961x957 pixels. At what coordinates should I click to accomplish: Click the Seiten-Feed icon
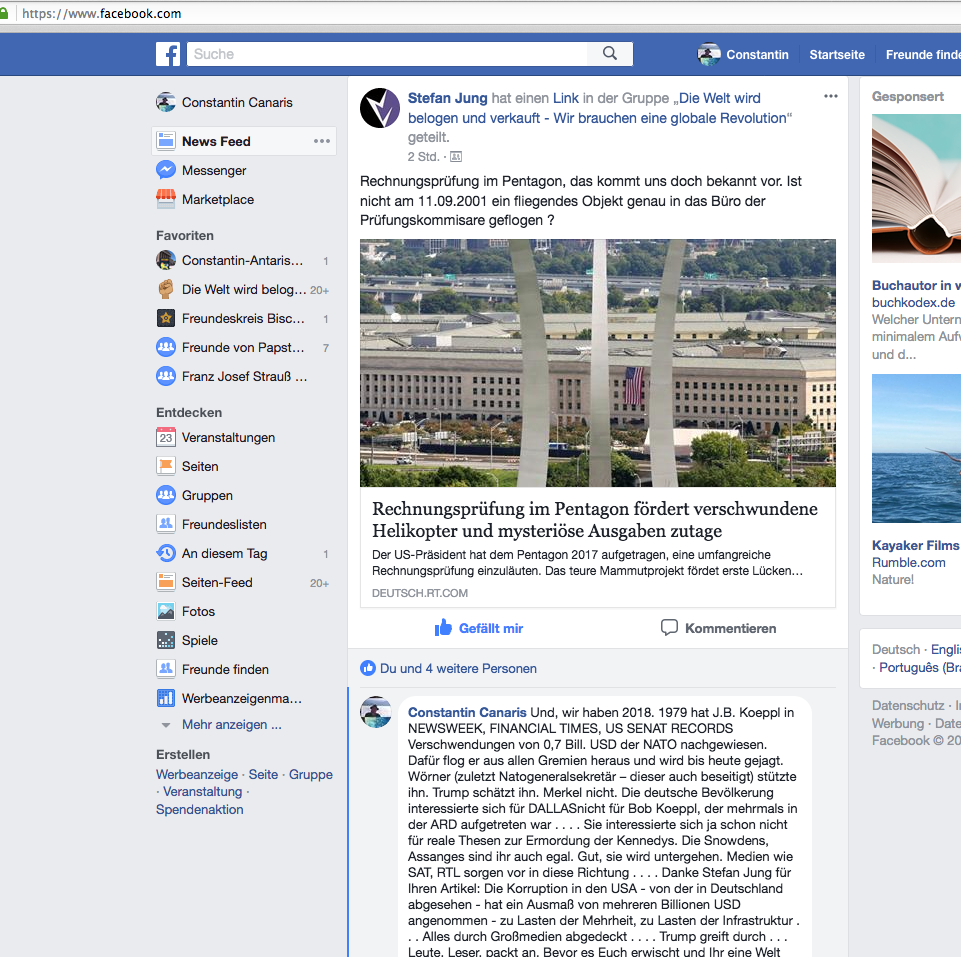coord(165,582)
